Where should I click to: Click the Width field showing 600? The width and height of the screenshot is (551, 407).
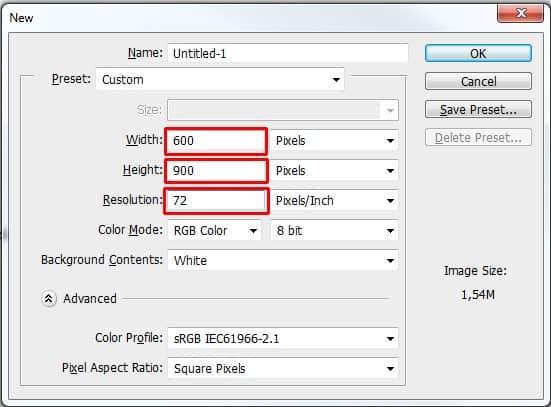click(x=216, y=141)
